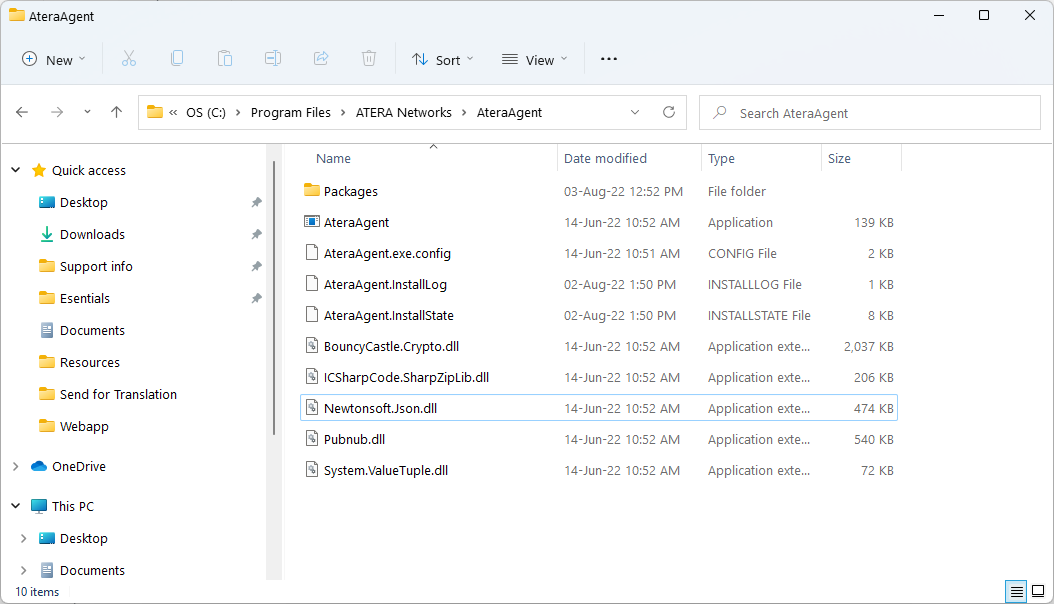Open the Sort menu
Image resolution: width=1054 pixels, height=604 pixels.
[x=442, y=60]
